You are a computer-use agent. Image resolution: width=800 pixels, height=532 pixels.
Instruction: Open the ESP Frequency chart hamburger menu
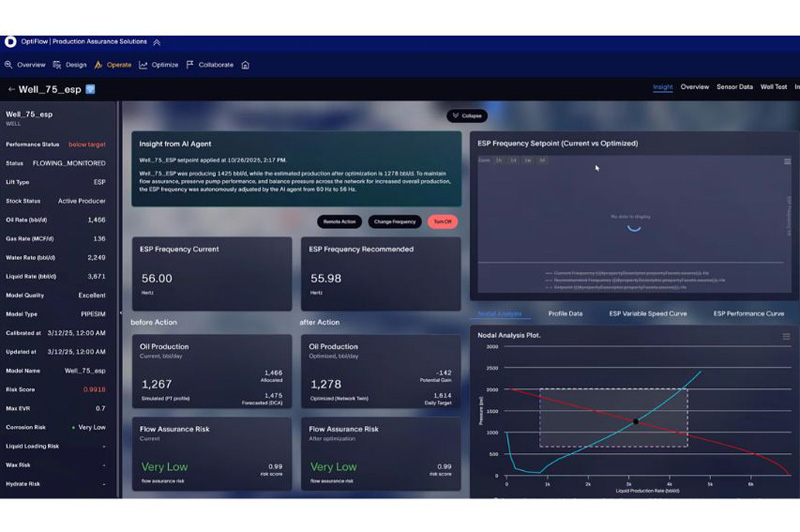click(x=787, y=161)
